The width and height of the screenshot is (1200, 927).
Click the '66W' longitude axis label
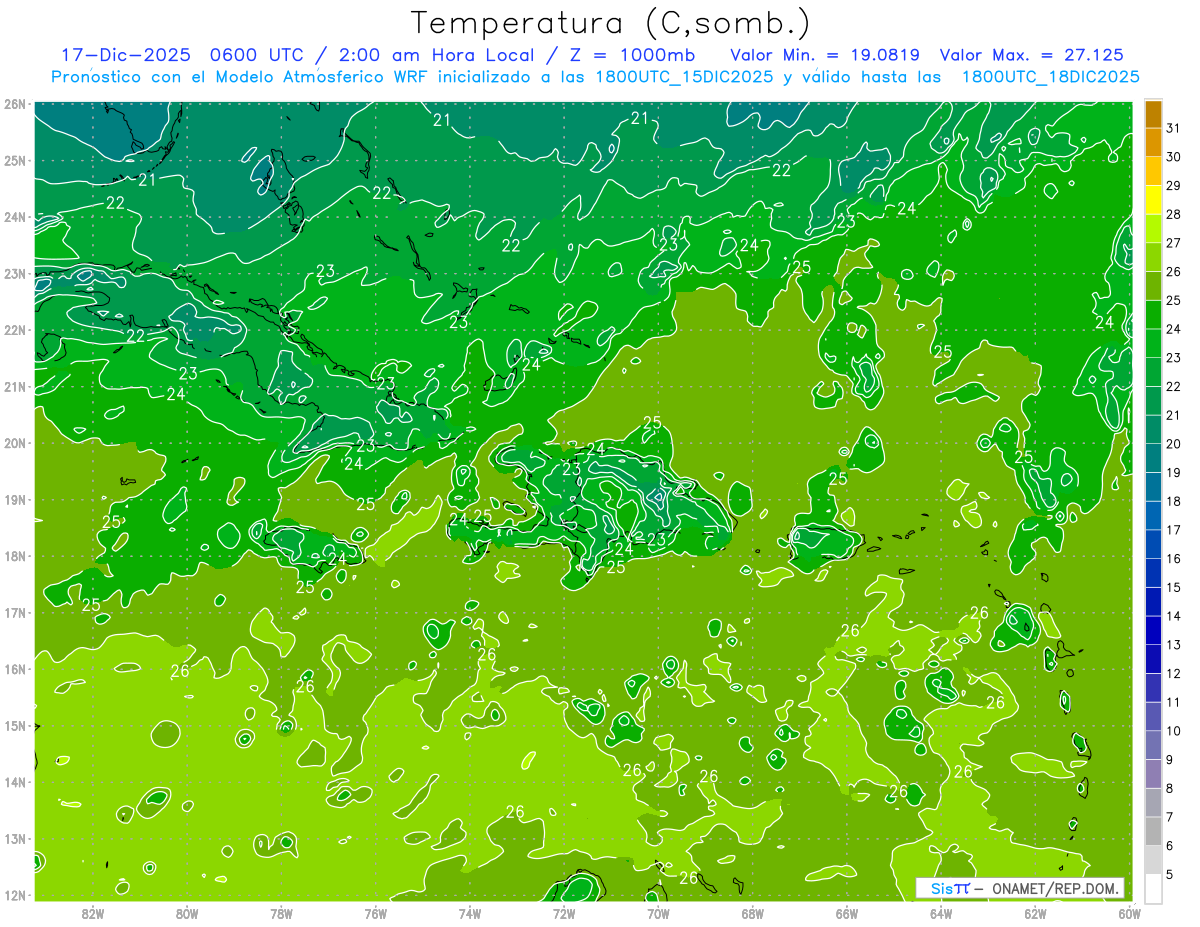[847, 912]
